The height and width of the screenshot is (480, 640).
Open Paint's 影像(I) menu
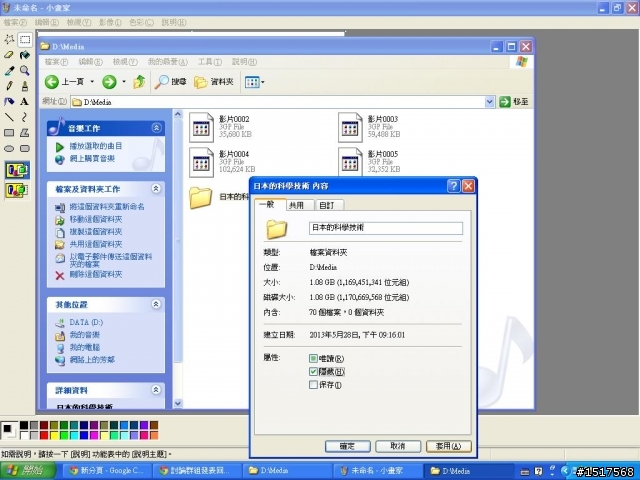pos(110,22)
